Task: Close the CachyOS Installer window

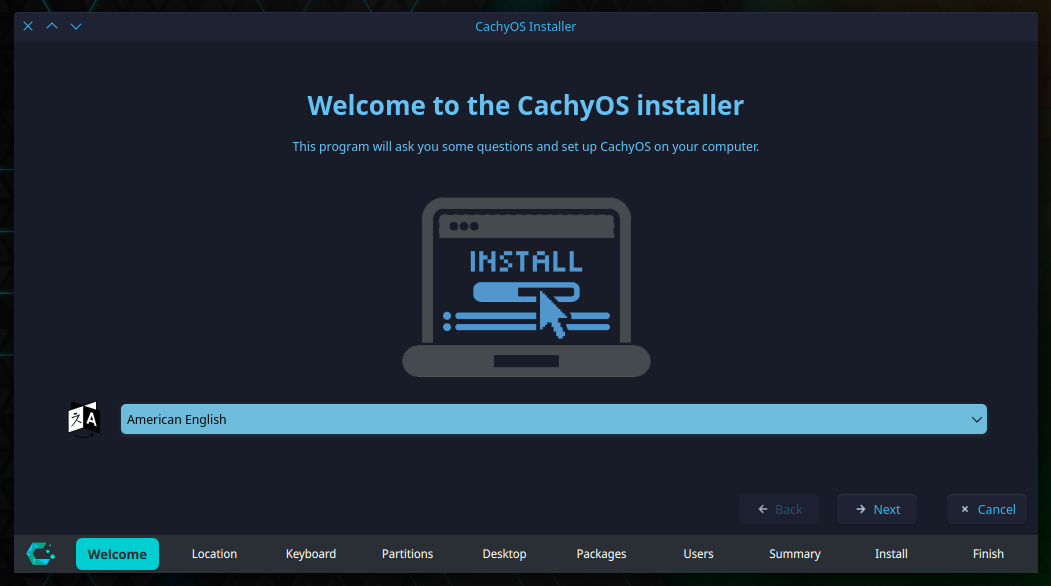Action: pyautogui.click(x=28, y=26)
